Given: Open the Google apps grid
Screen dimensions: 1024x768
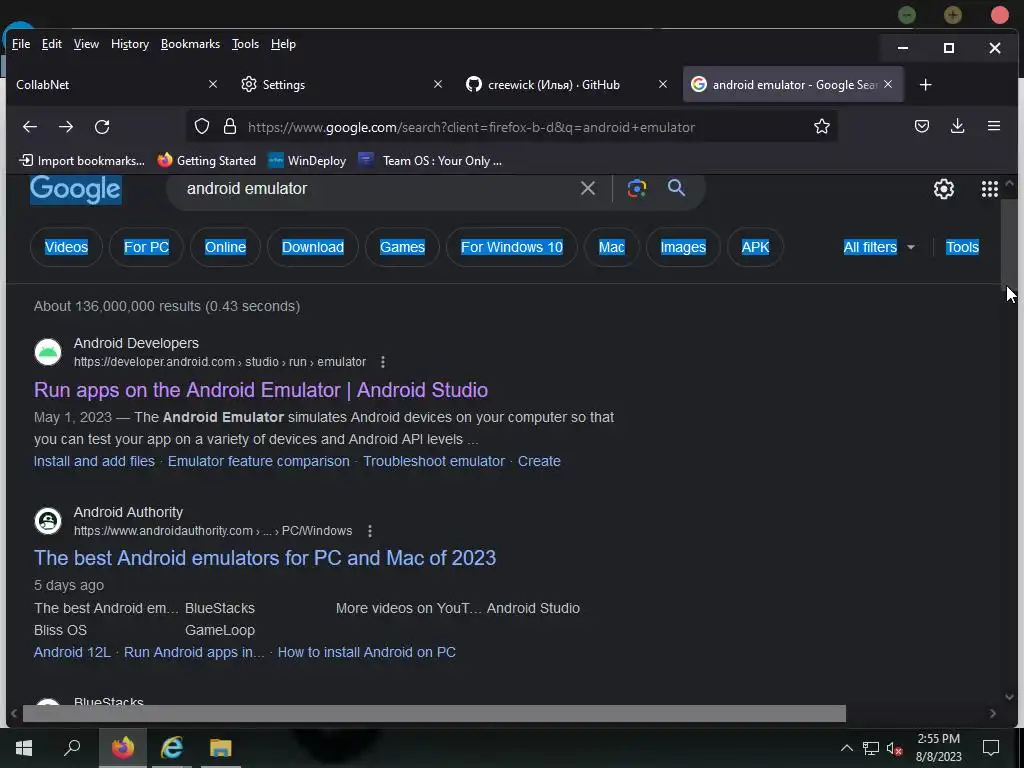Looking at the screenshot, I should coord(989,189).
